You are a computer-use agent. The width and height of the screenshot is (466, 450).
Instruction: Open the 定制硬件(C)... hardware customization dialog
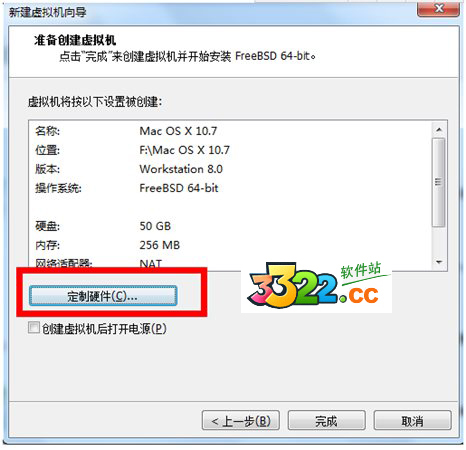(103, 296)
